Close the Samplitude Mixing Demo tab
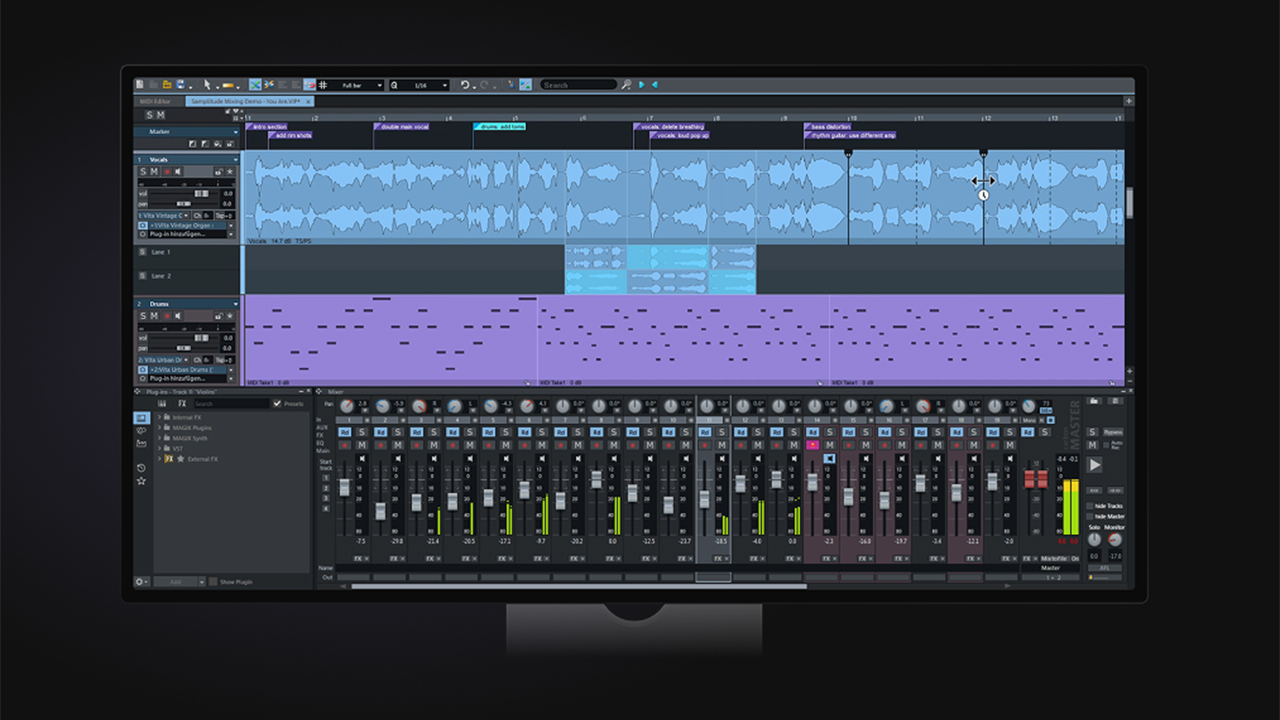Image resolution: width=1280 pixels, height=720 pixels. point(309,101)
